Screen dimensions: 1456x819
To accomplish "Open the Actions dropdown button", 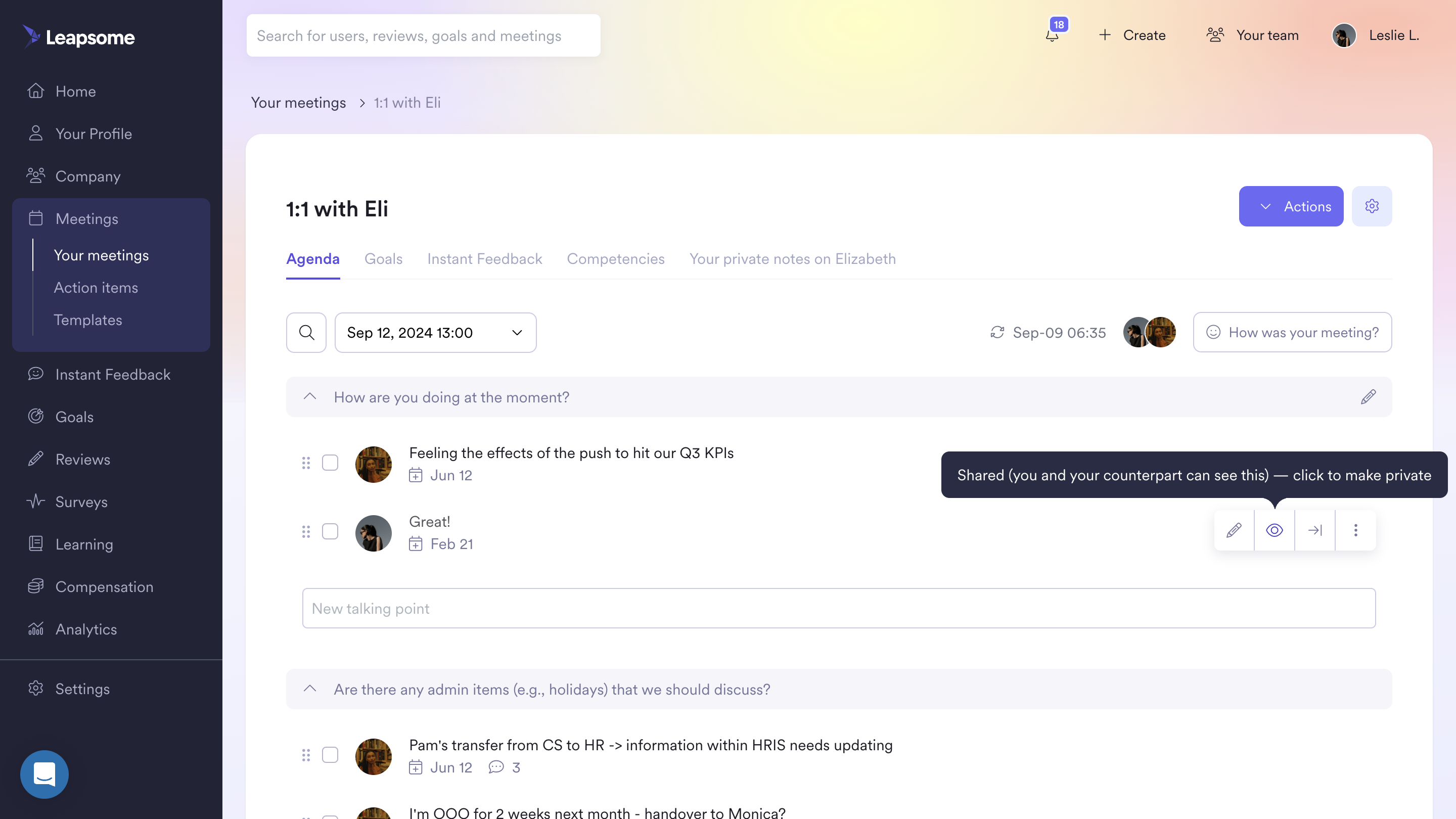I will (1291, 206).
